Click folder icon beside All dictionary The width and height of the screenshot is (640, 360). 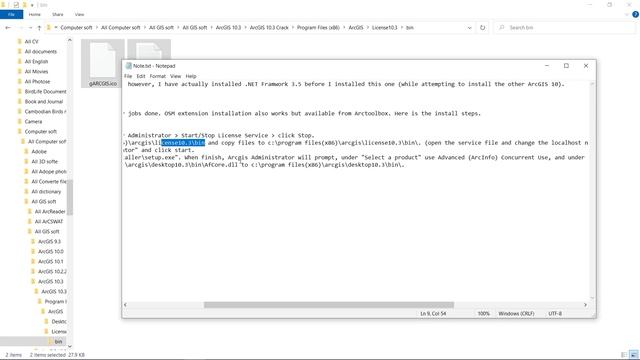coord(27,191)
